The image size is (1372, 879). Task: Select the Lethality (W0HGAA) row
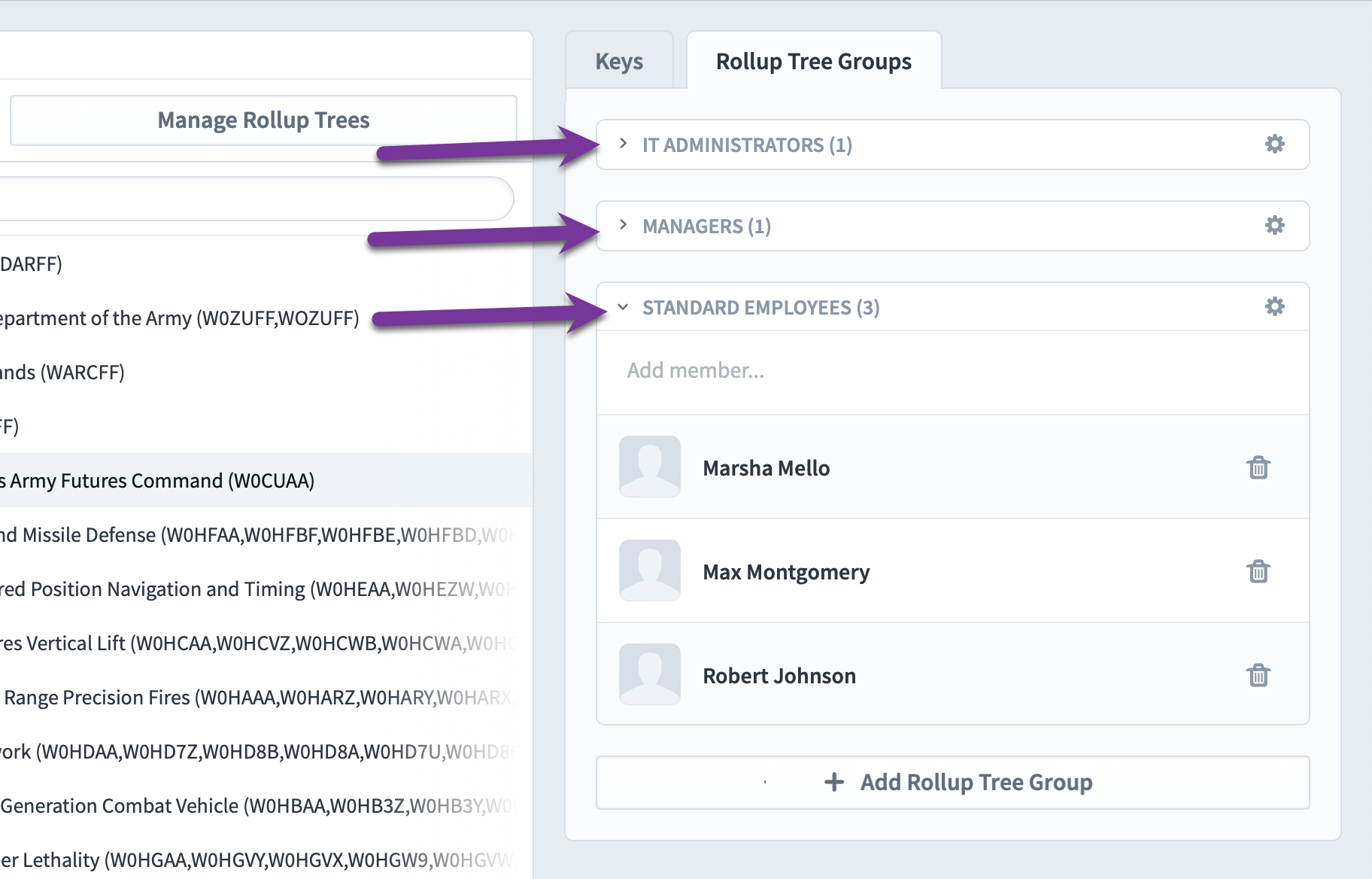pyautogui.click(x=266, y=859)
